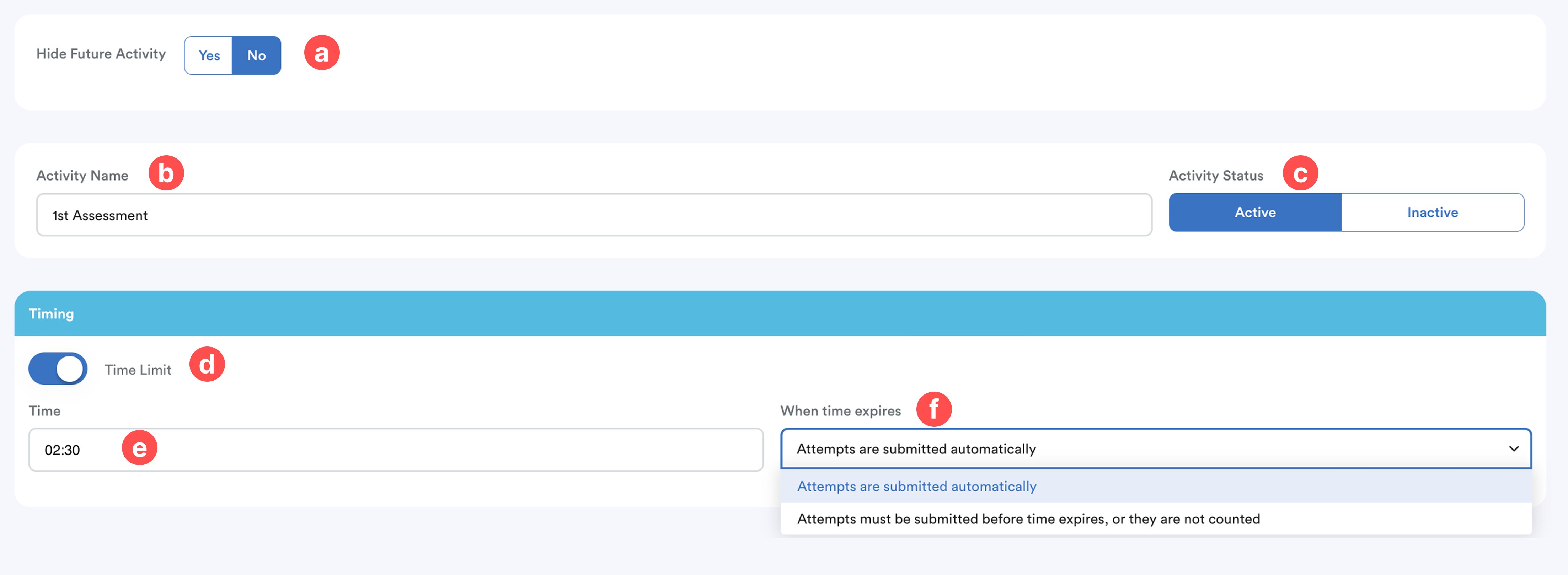This screenshot has width=1568, height=575.
Task: Click the Time Limit label text
Action: [138, 370]
